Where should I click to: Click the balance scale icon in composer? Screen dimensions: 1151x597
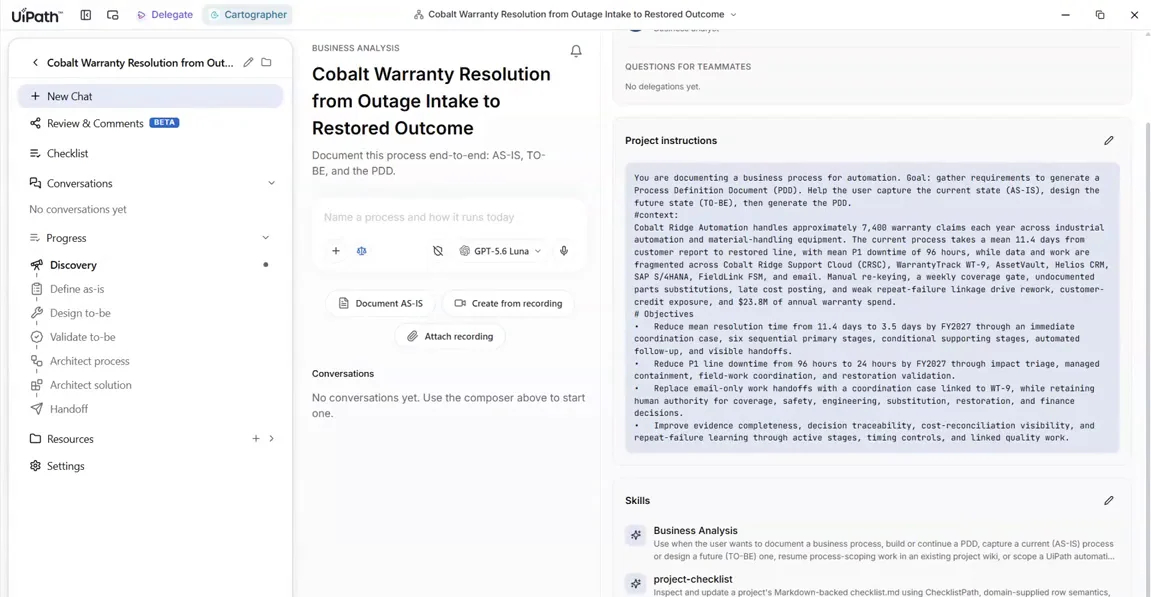pos(361,251)
